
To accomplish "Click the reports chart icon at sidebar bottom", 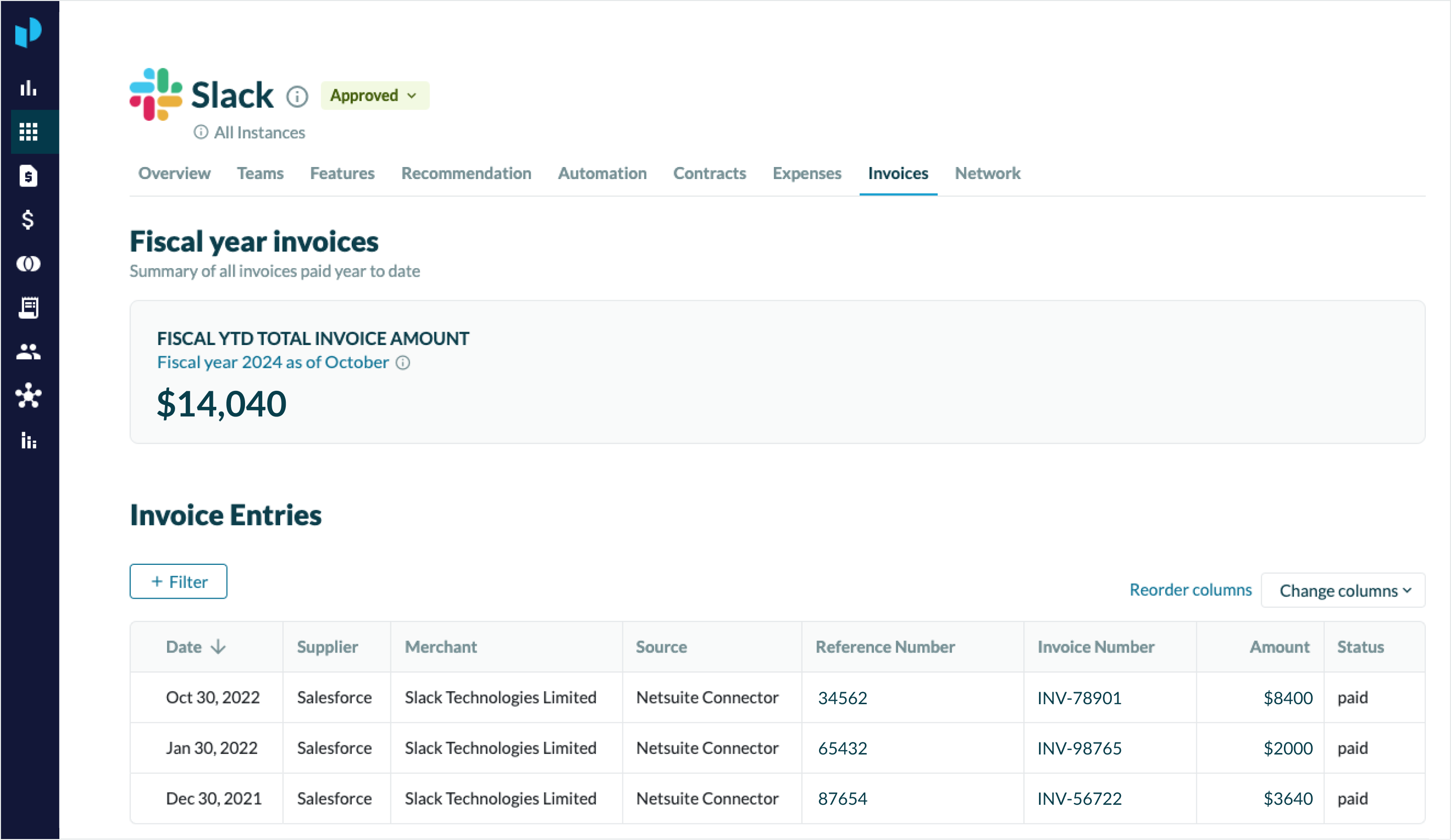I will click(x=28, y=441).
